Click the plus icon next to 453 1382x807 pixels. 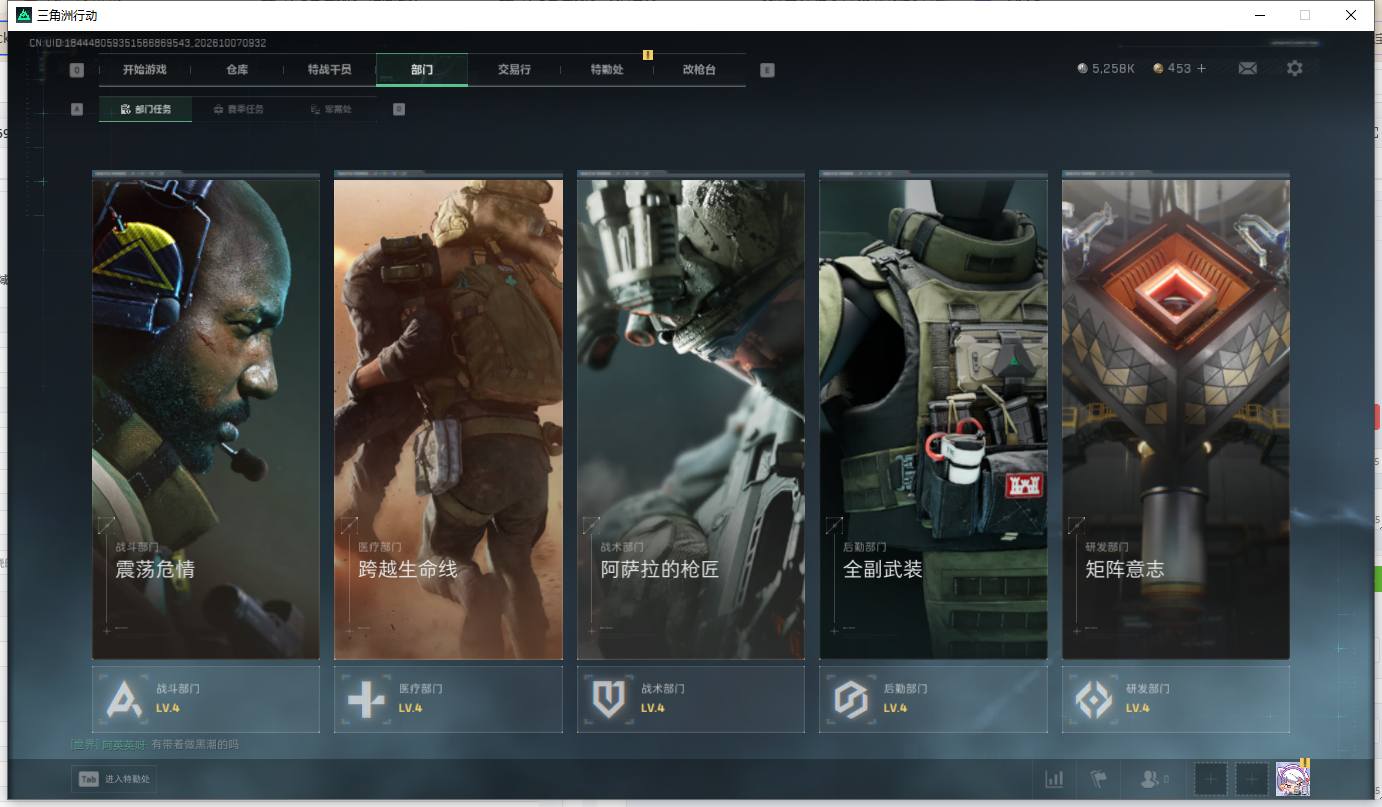1201,68
